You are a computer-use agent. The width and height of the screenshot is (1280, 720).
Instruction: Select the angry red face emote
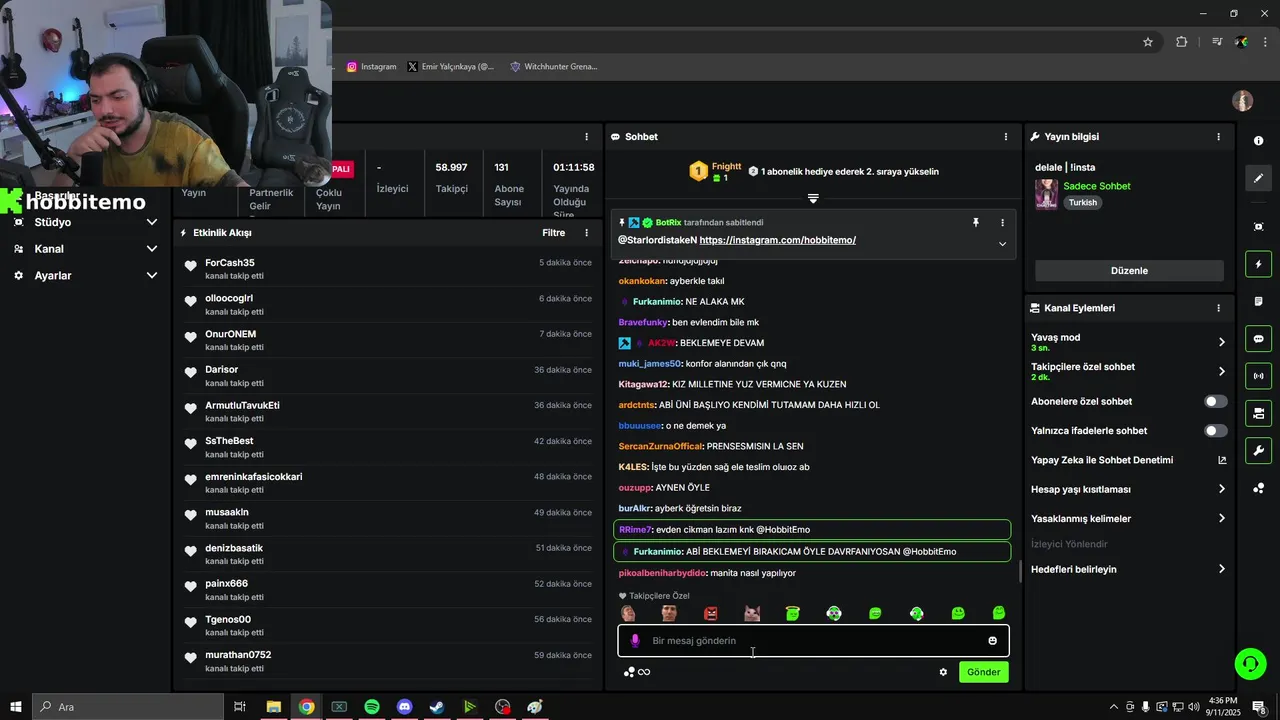point(710,613)
